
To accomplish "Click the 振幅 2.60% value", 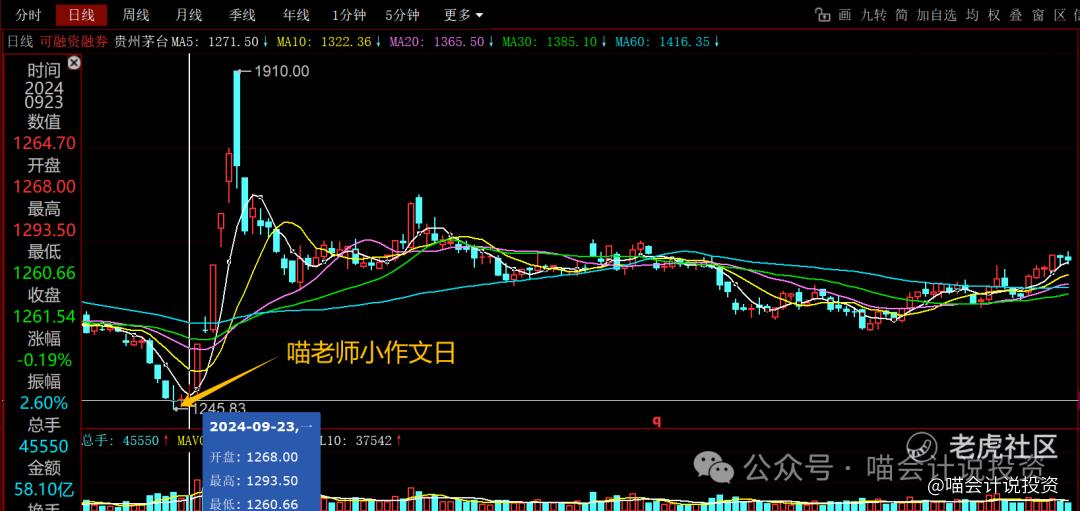I will click(43, 403).
